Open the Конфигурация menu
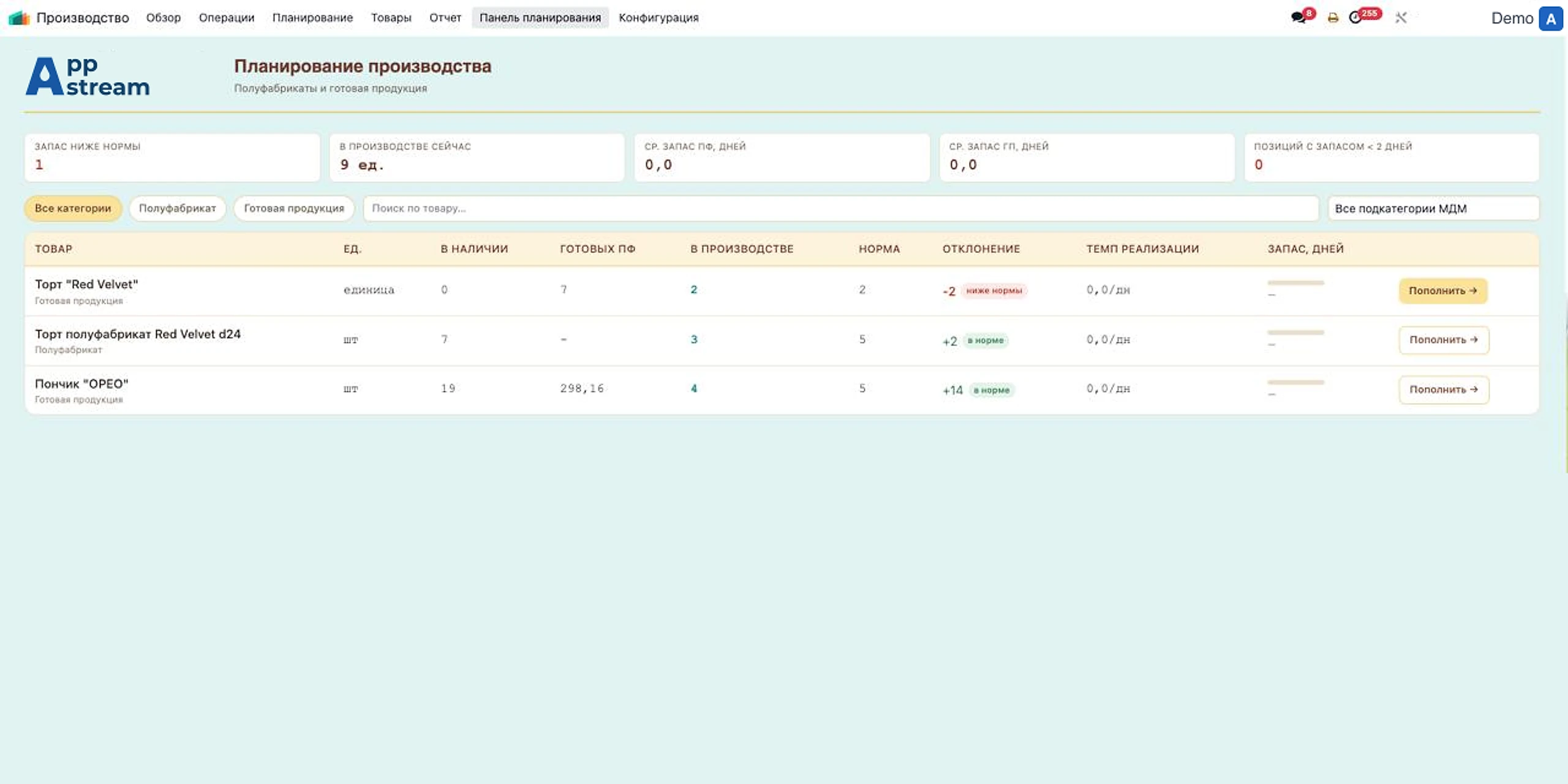 658,18
